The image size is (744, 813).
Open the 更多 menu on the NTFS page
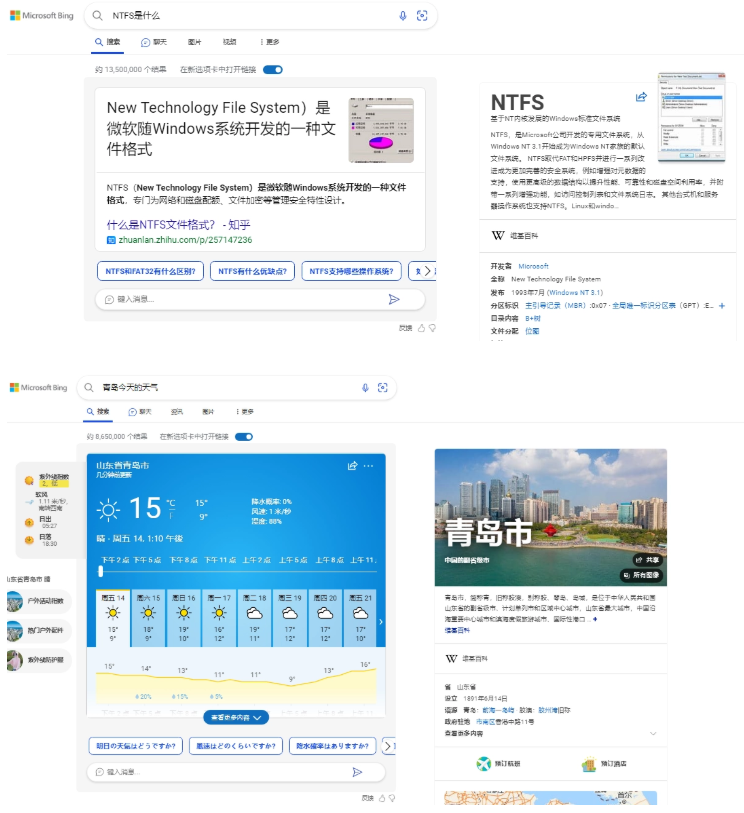click(270, 42)
